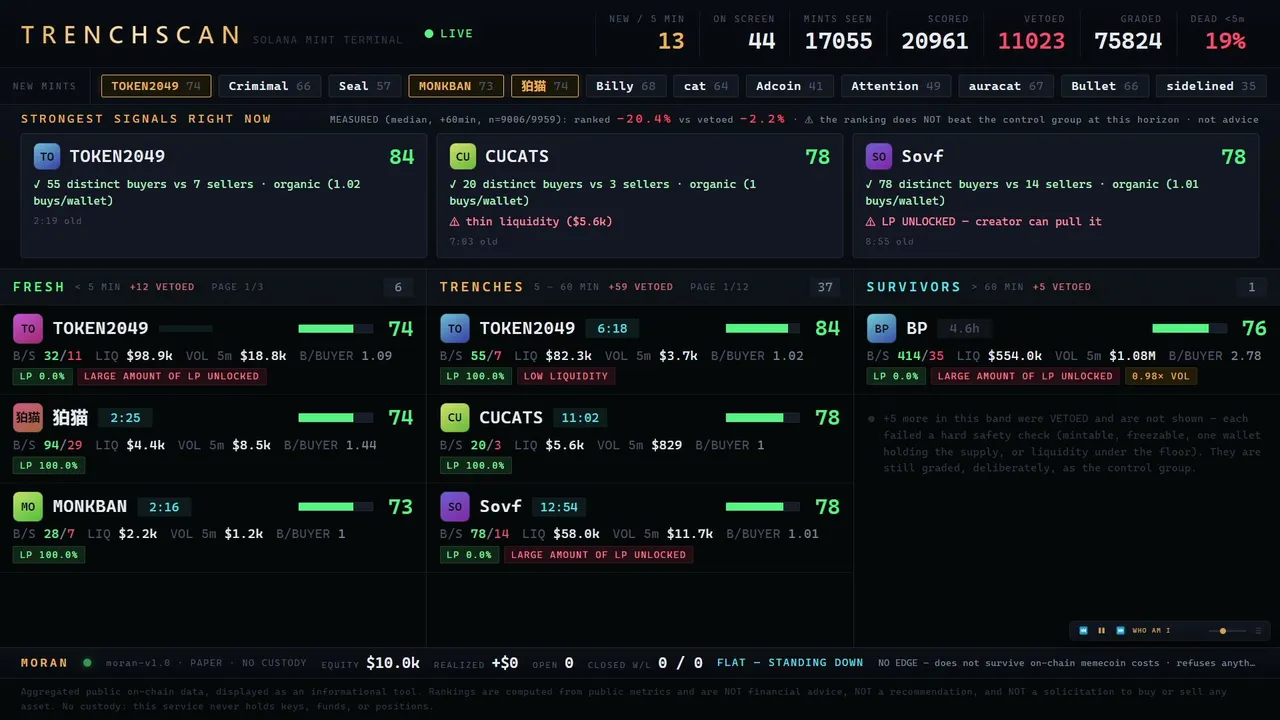Click Trenches PAGE 1/12 pager
This screenshot has width=1280, height=720.
point(719,287)
